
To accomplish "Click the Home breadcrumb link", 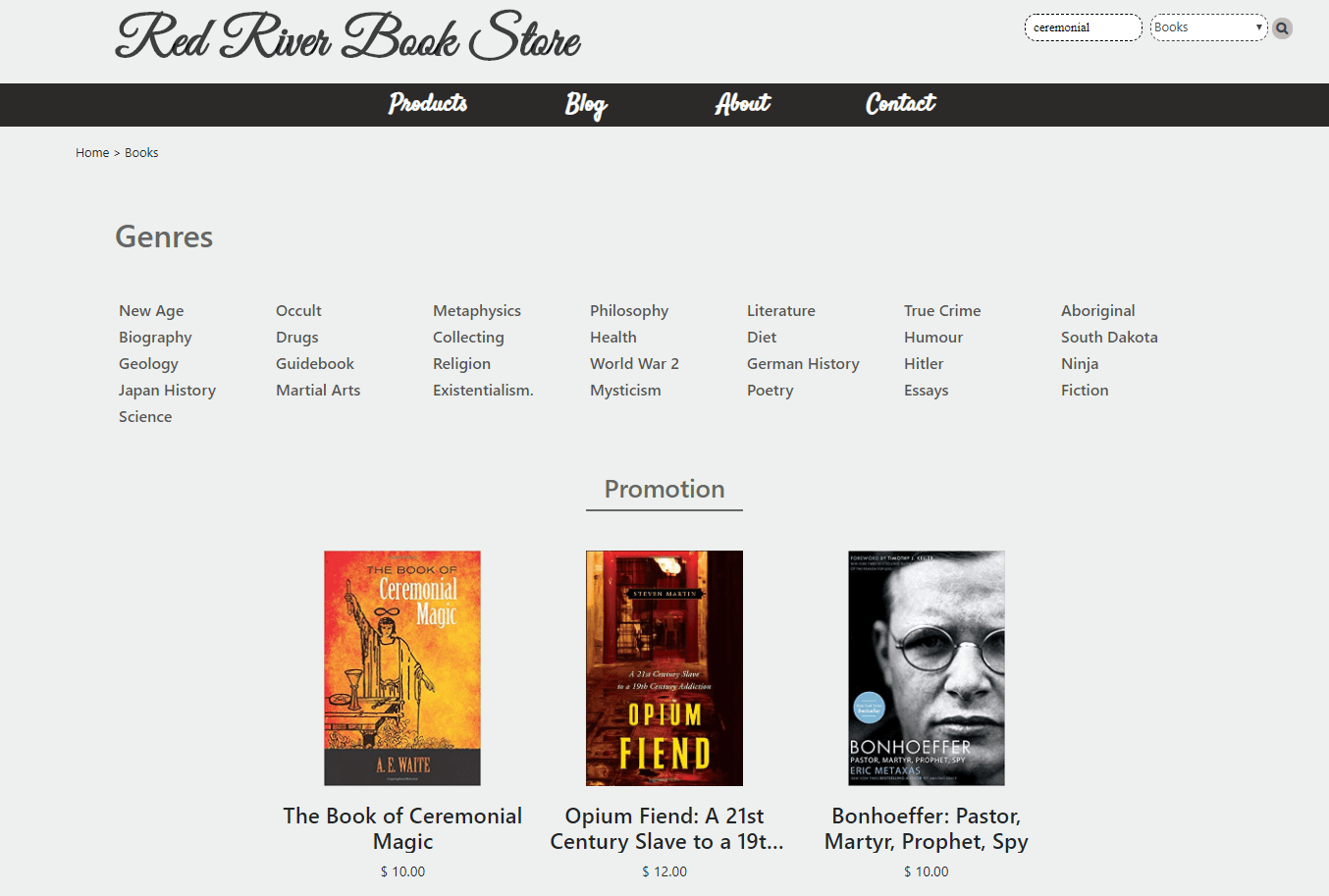I will 92,153.
